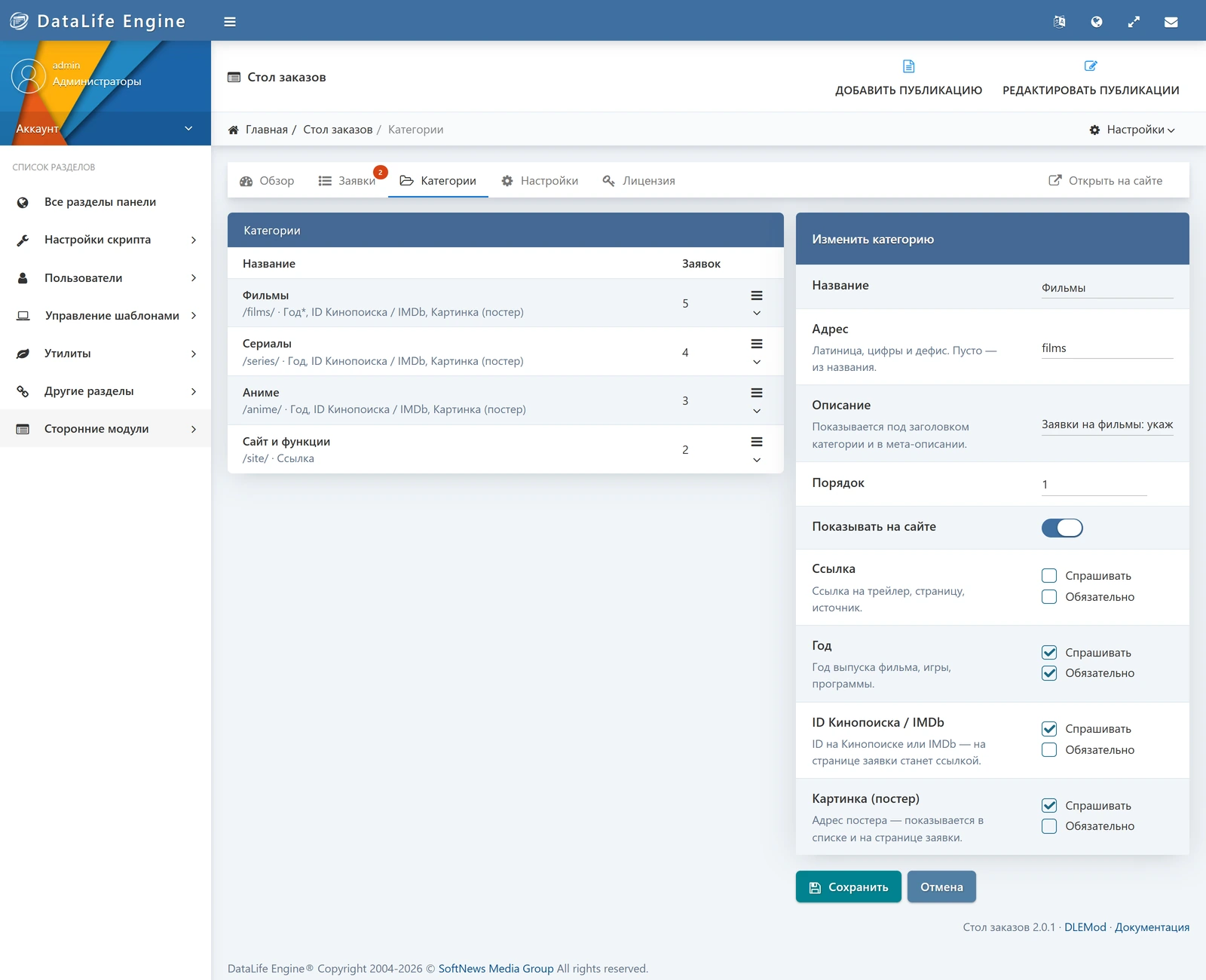Click drag handle icon for Сериалы row
This screenshot has width=1206, height=980.
757,344
